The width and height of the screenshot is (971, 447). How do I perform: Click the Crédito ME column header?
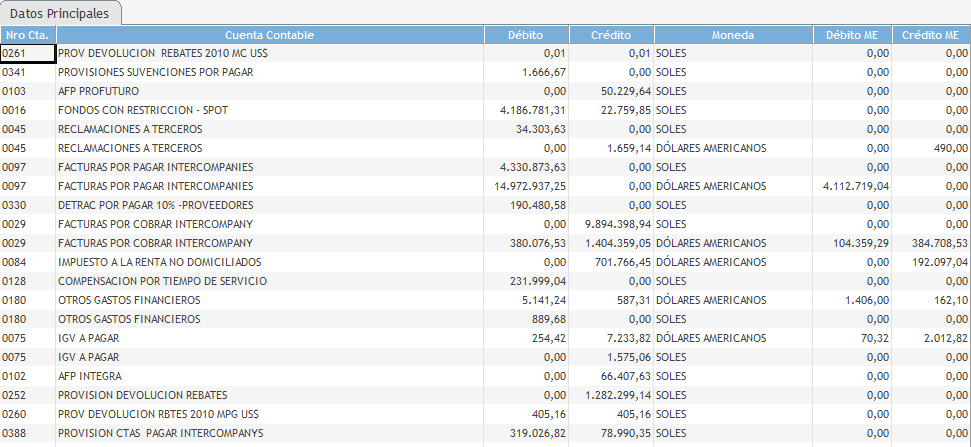click(930, 35)
